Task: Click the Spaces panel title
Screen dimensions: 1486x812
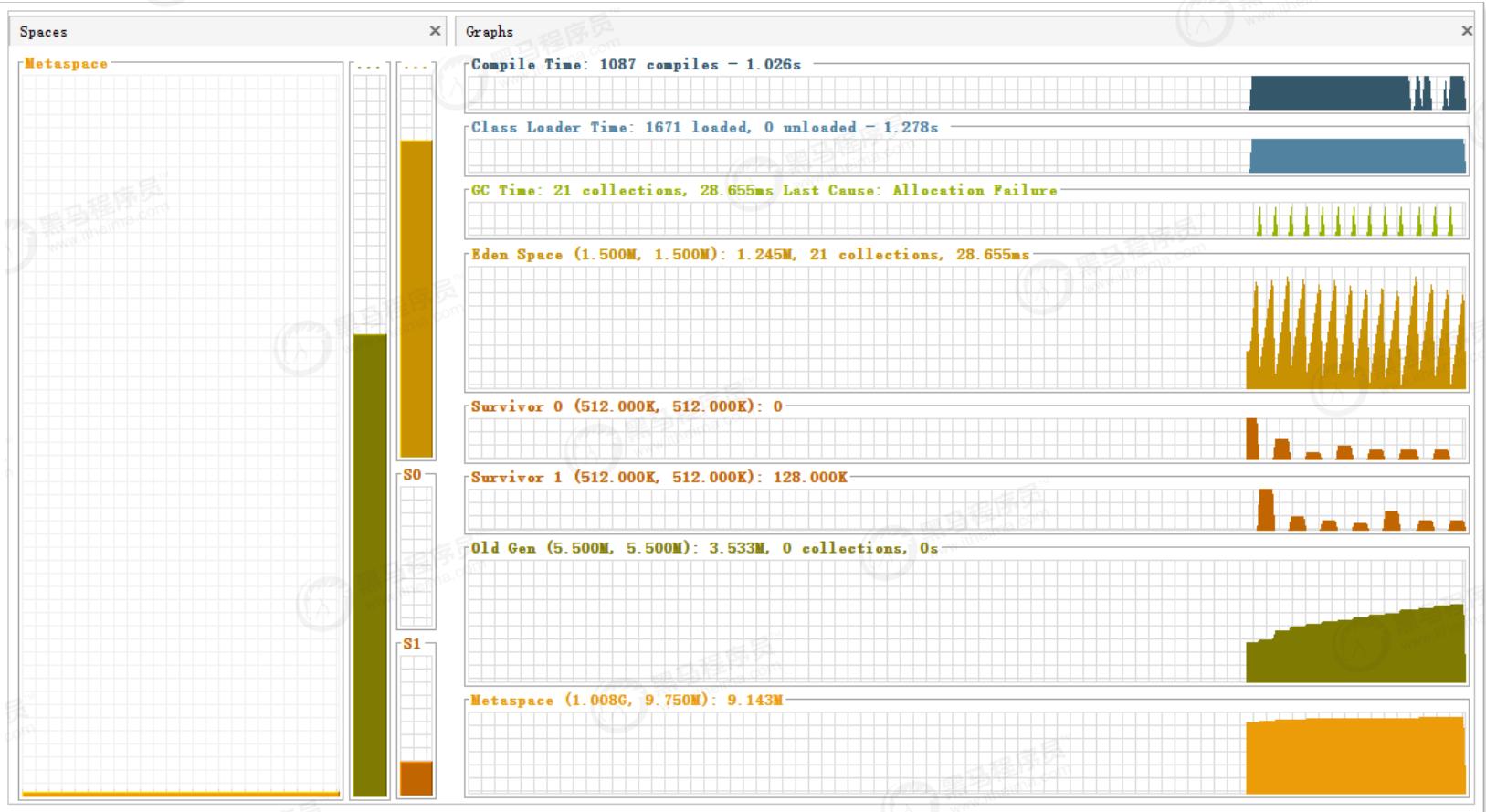Action: (x=44, y=32)
